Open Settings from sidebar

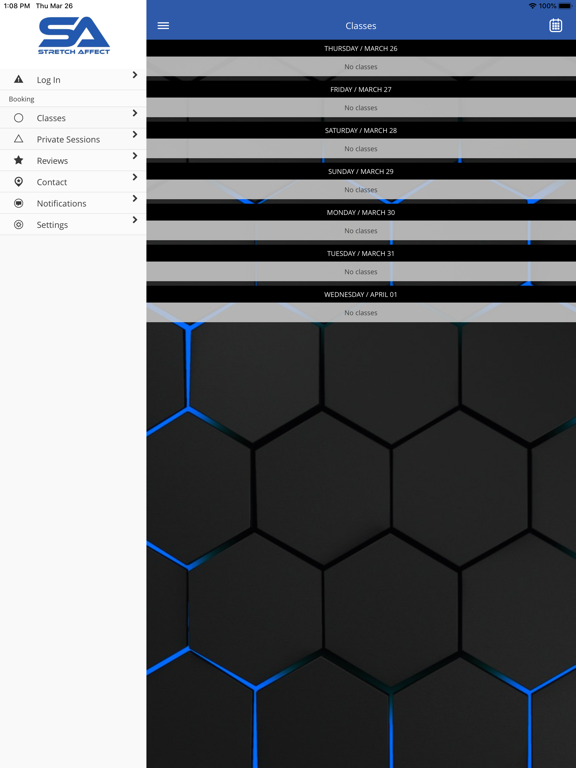[73, 224]
